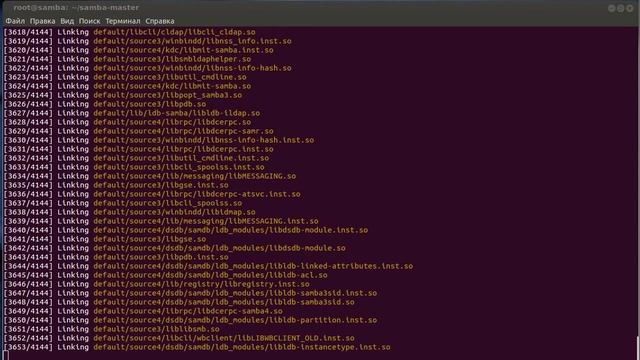Click line [3636/4144] libdcerpc-atsvc.inst.so
Screen dimensions: 640x360
tap(152, 194)
